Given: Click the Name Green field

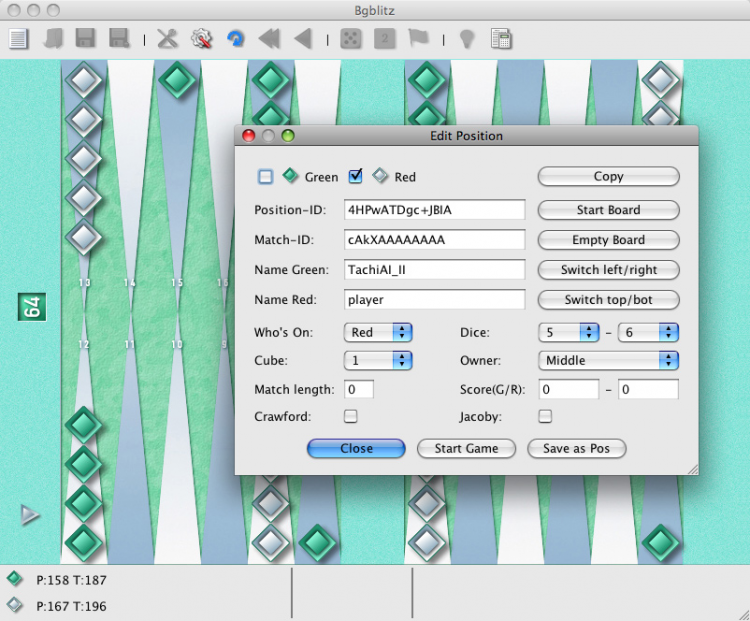Looking at the screenshot, I should pyautogui.click(x=434, y=270).
